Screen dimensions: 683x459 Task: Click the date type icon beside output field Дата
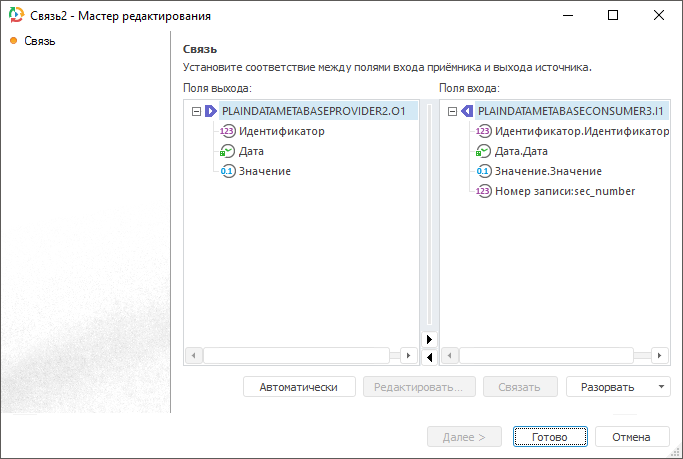(x=227, y=151)
